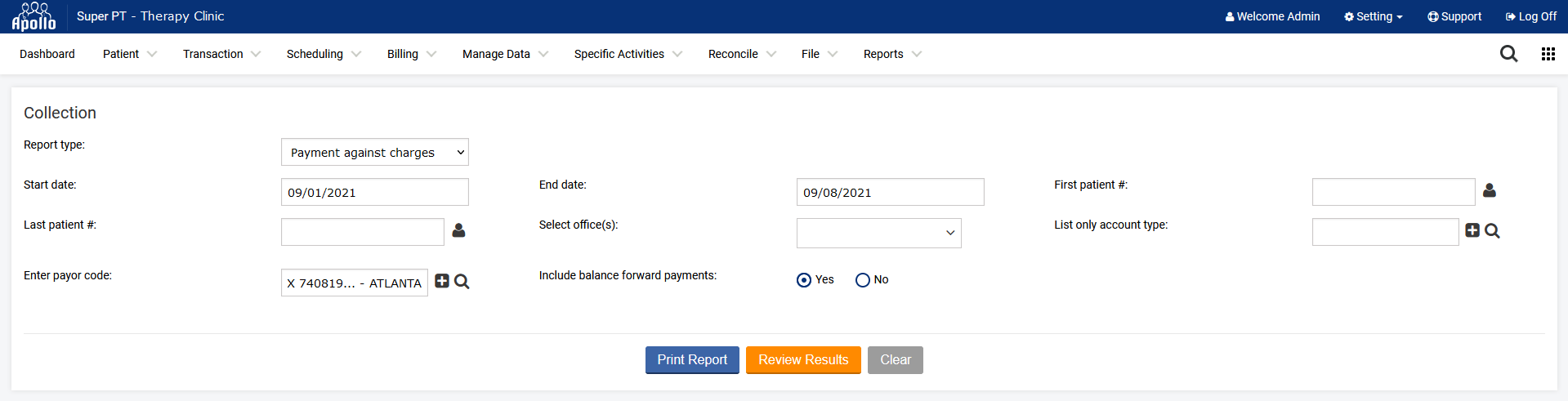Screen dimensions: 1568x401
Task: Click plus icon next to account type field
Action: point(1472,231)
